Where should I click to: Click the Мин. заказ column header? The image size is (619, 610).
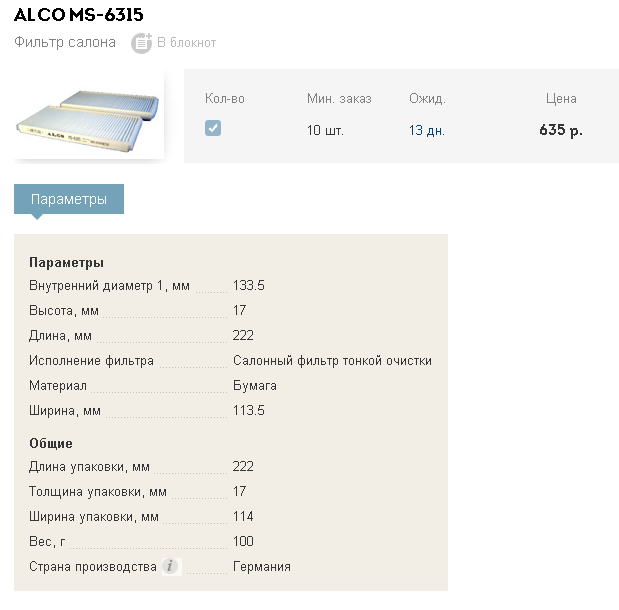click(339, 98)
